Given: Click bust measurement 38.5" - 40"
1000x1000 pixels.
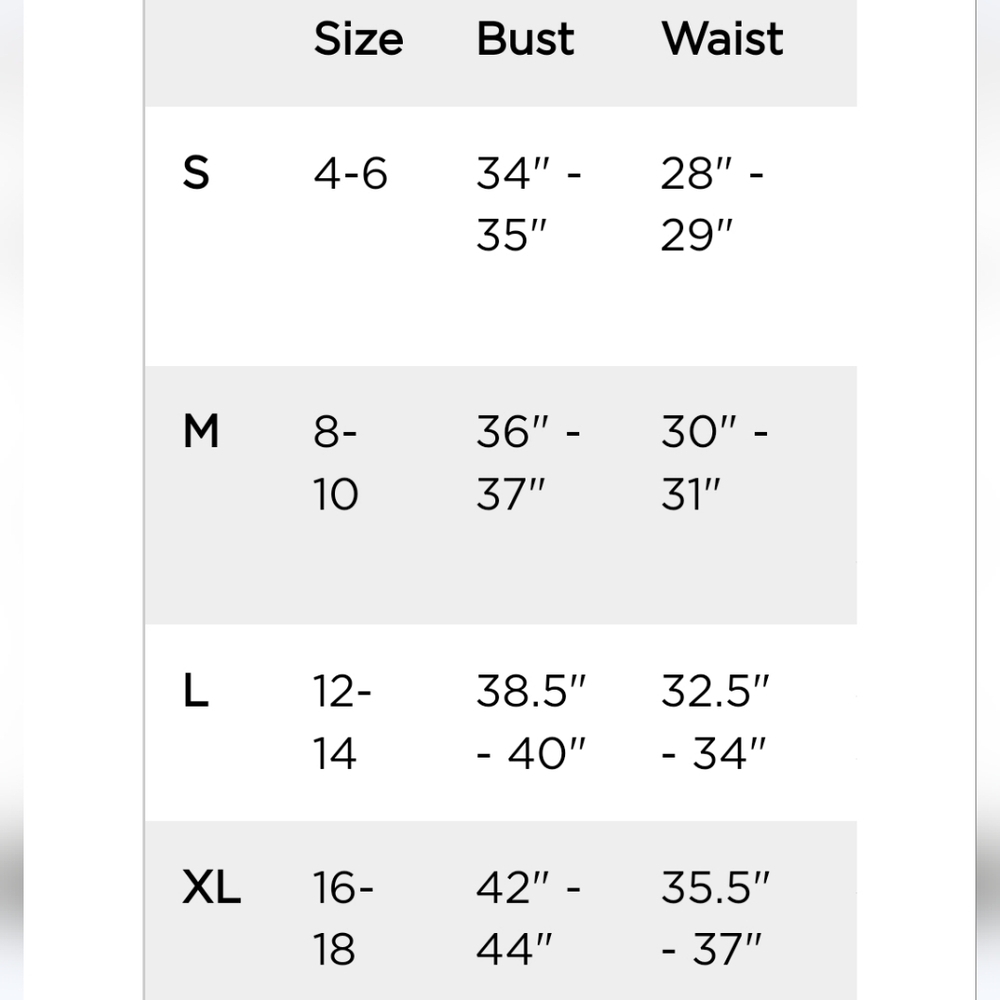Looking at the screenshot, I should click(x=531, y=721).
